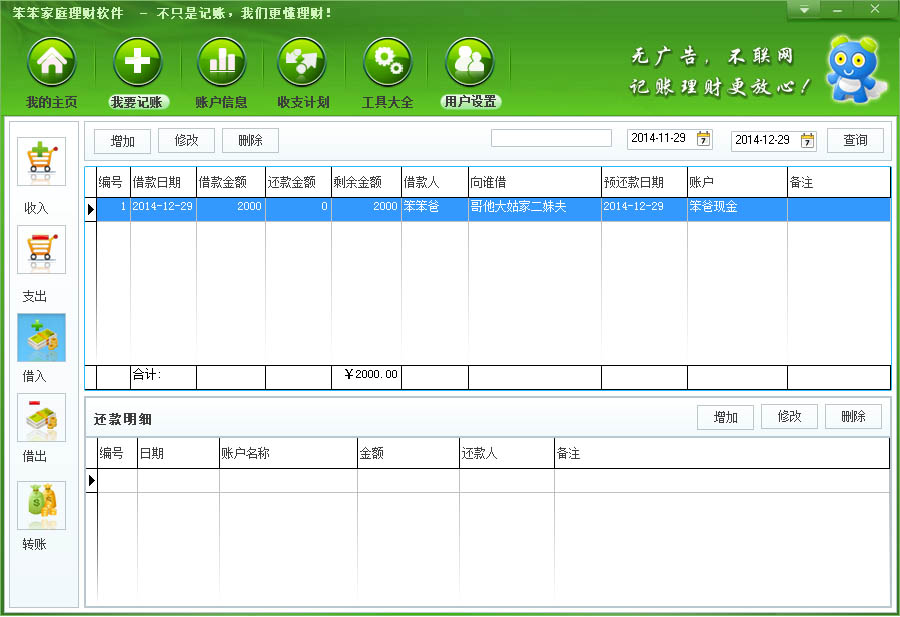Select the 支出 red cart icon

(41, 250)
